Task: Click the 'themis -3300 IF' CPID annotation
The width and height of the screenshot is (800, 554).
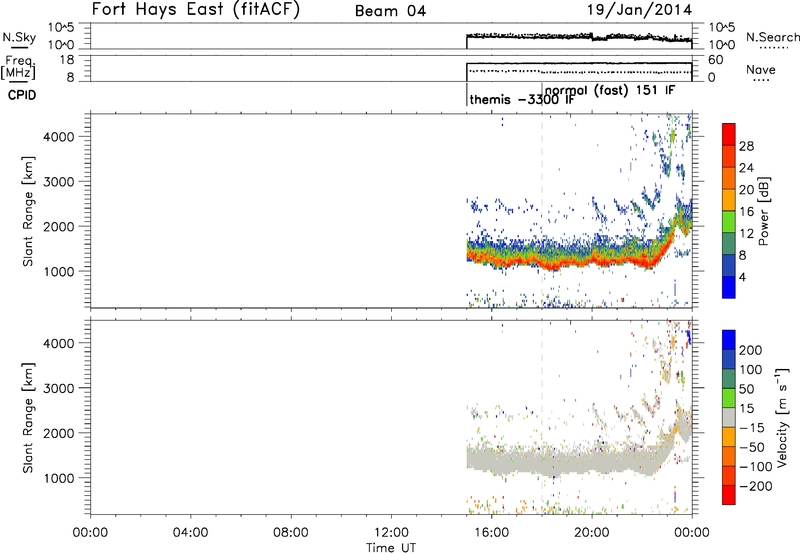Action: point(521,99)
